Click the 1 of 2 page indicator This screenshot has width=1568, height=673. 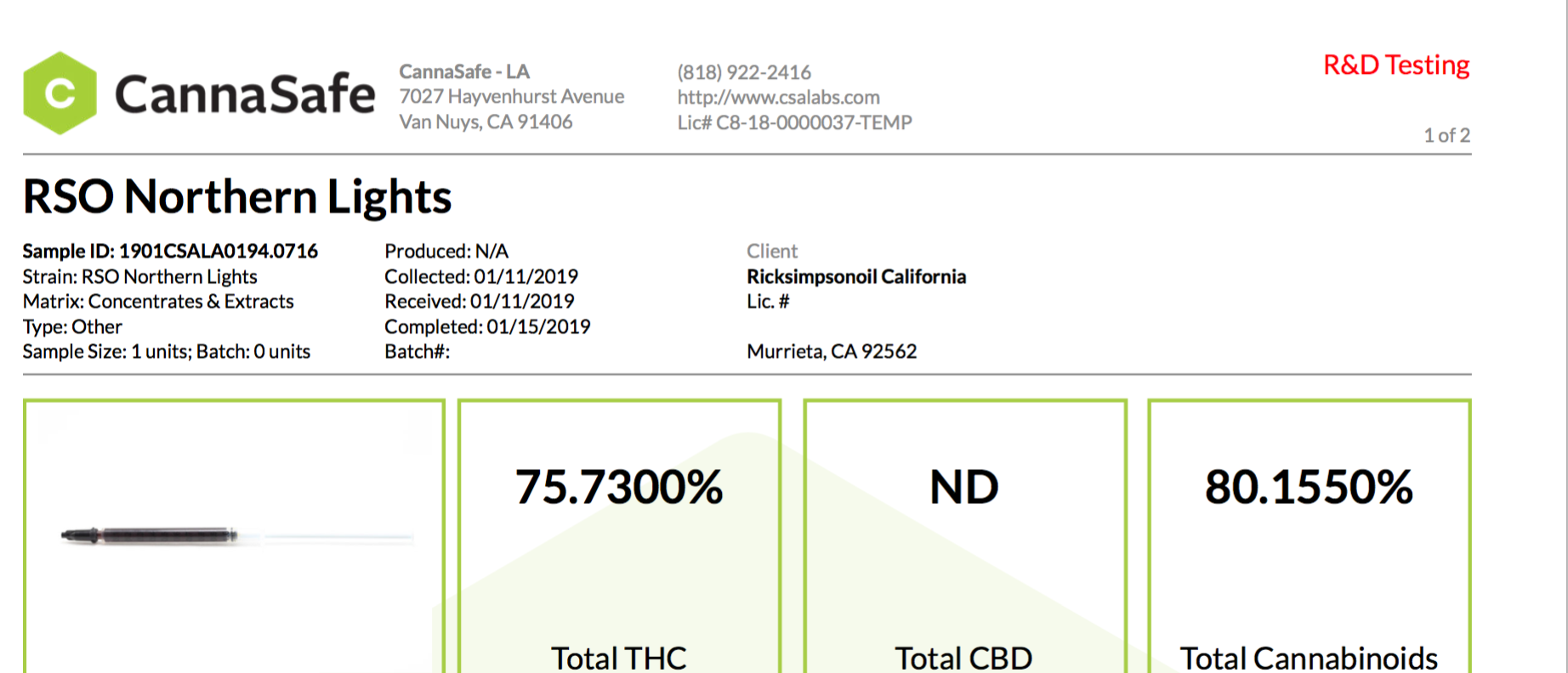(x=1447, y=135)
